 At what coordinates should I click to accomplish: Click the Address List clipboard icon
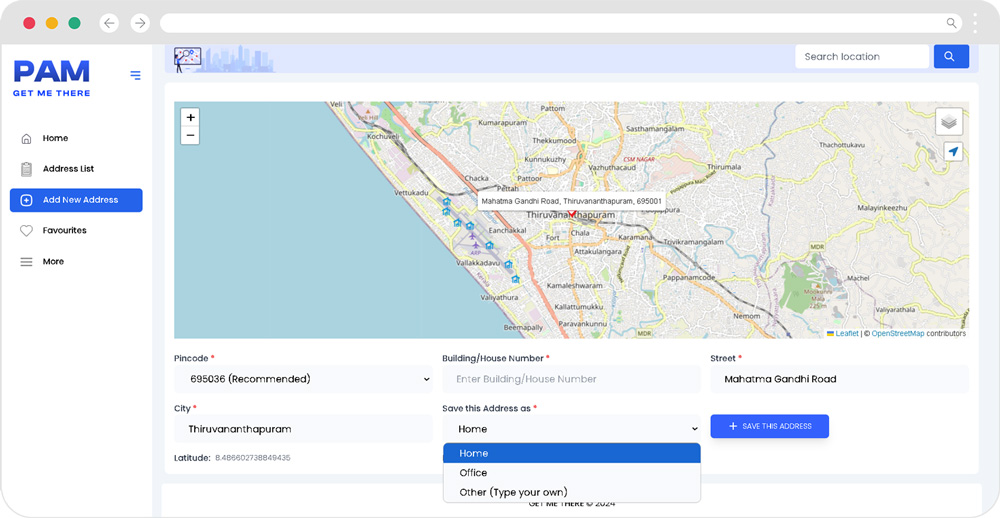[26, 169]
